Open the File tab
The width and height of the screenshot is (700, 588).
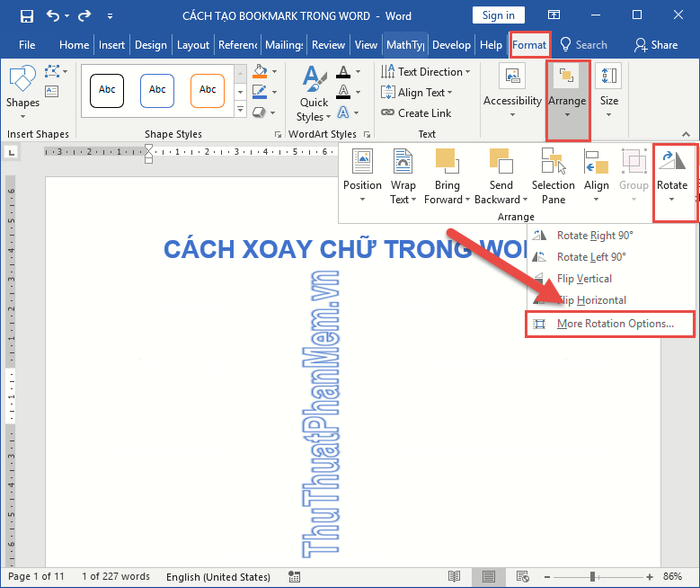(x=27, y=45)
